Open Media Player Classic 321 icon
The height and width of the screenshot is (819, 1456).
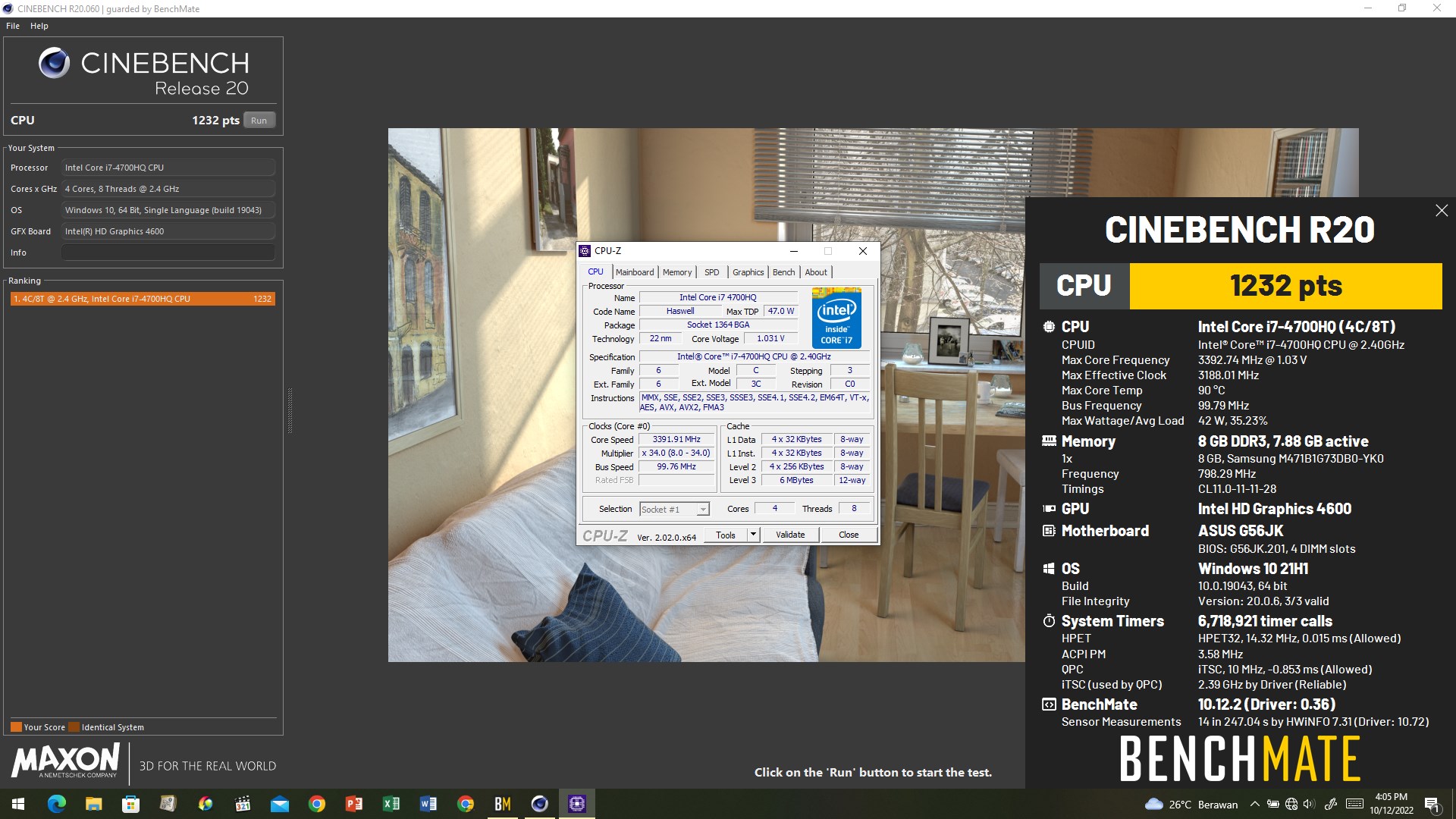[x=243, y=804]
